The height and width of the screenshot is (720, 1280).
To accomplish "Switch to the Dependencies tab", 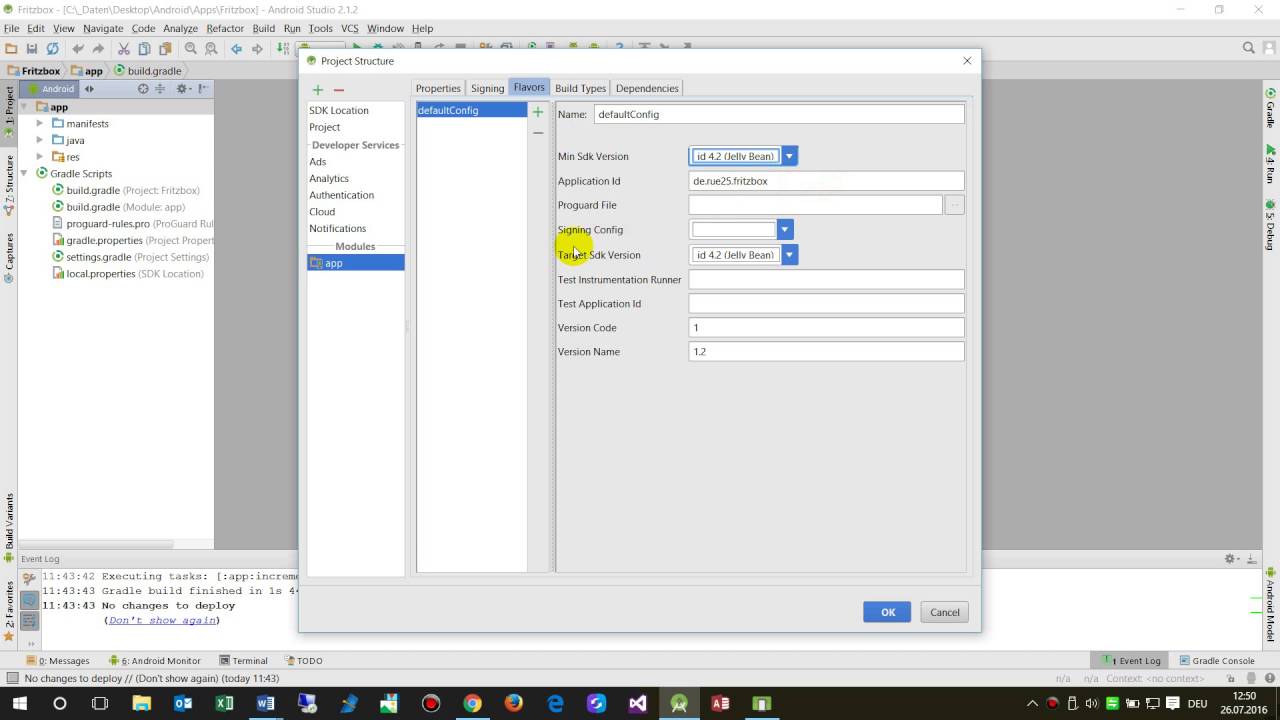I will click(x=647, y=88).
